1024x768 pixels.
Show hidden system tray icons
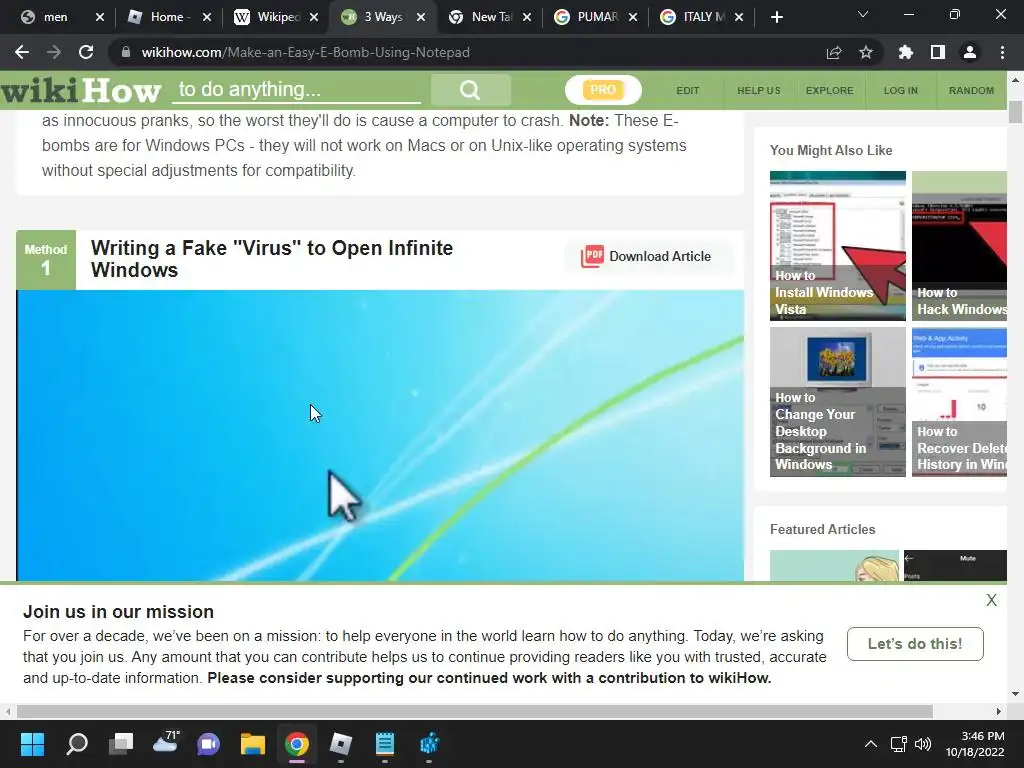[x=871, y=744]
